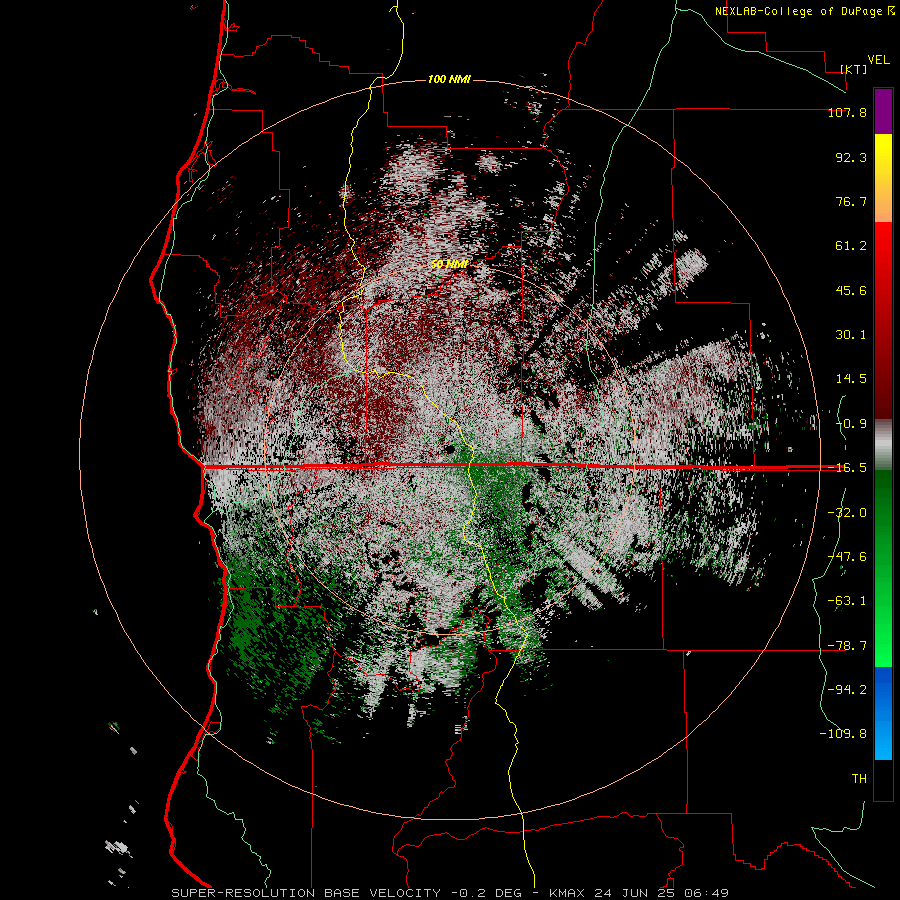Screen dimensions: 900x900
Task: Pick the purple swatch atop the color bar
Action: tap(883, 111)
